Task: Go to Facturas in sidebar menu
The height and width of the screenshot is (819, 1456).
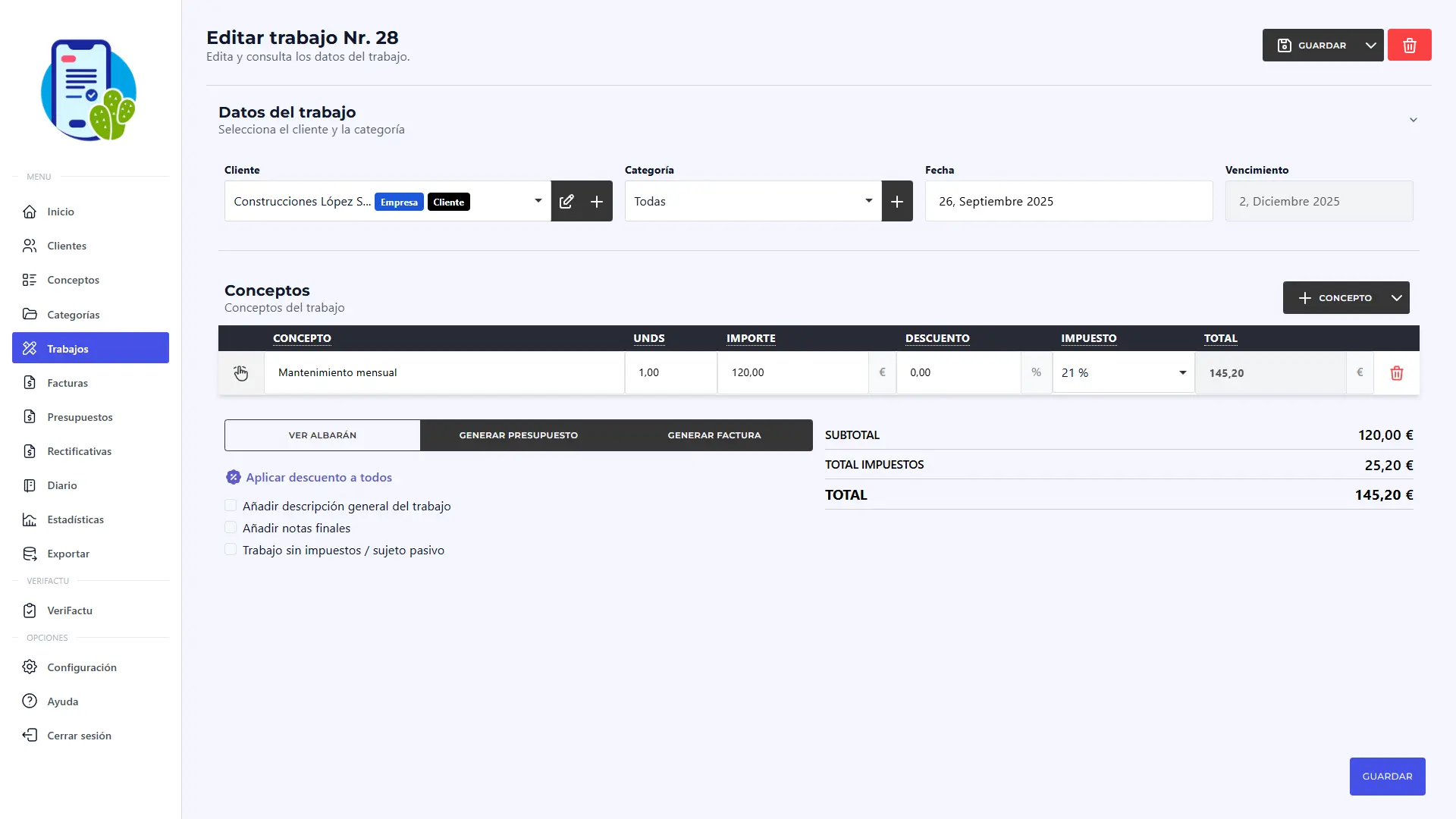Action: tap(67, 383)
